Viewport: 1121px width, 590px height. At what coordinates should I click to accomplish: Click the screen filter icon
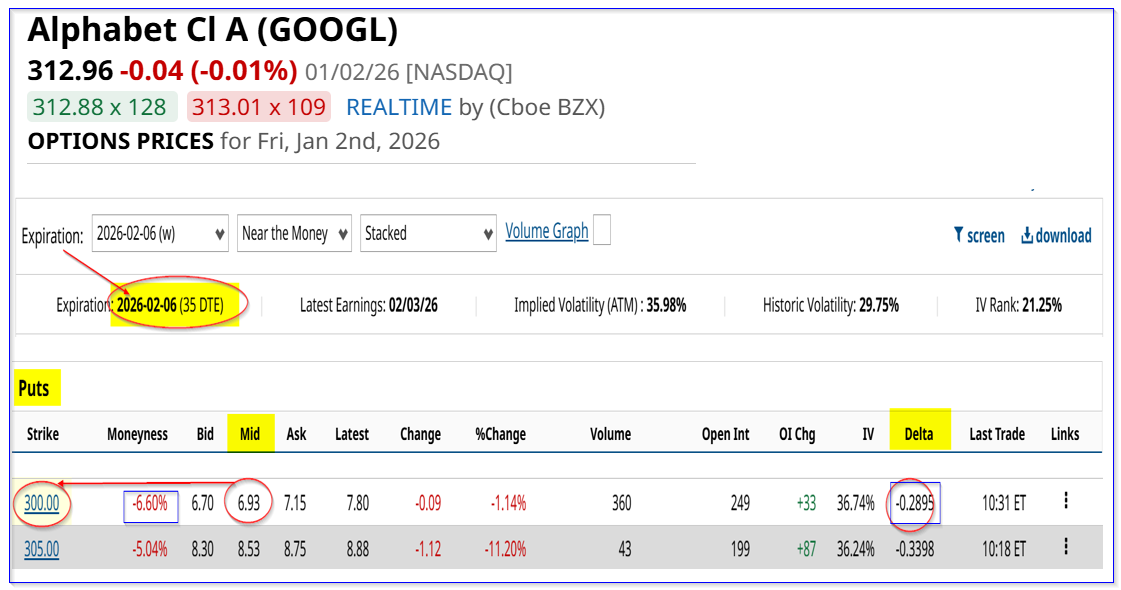point(959,236)
